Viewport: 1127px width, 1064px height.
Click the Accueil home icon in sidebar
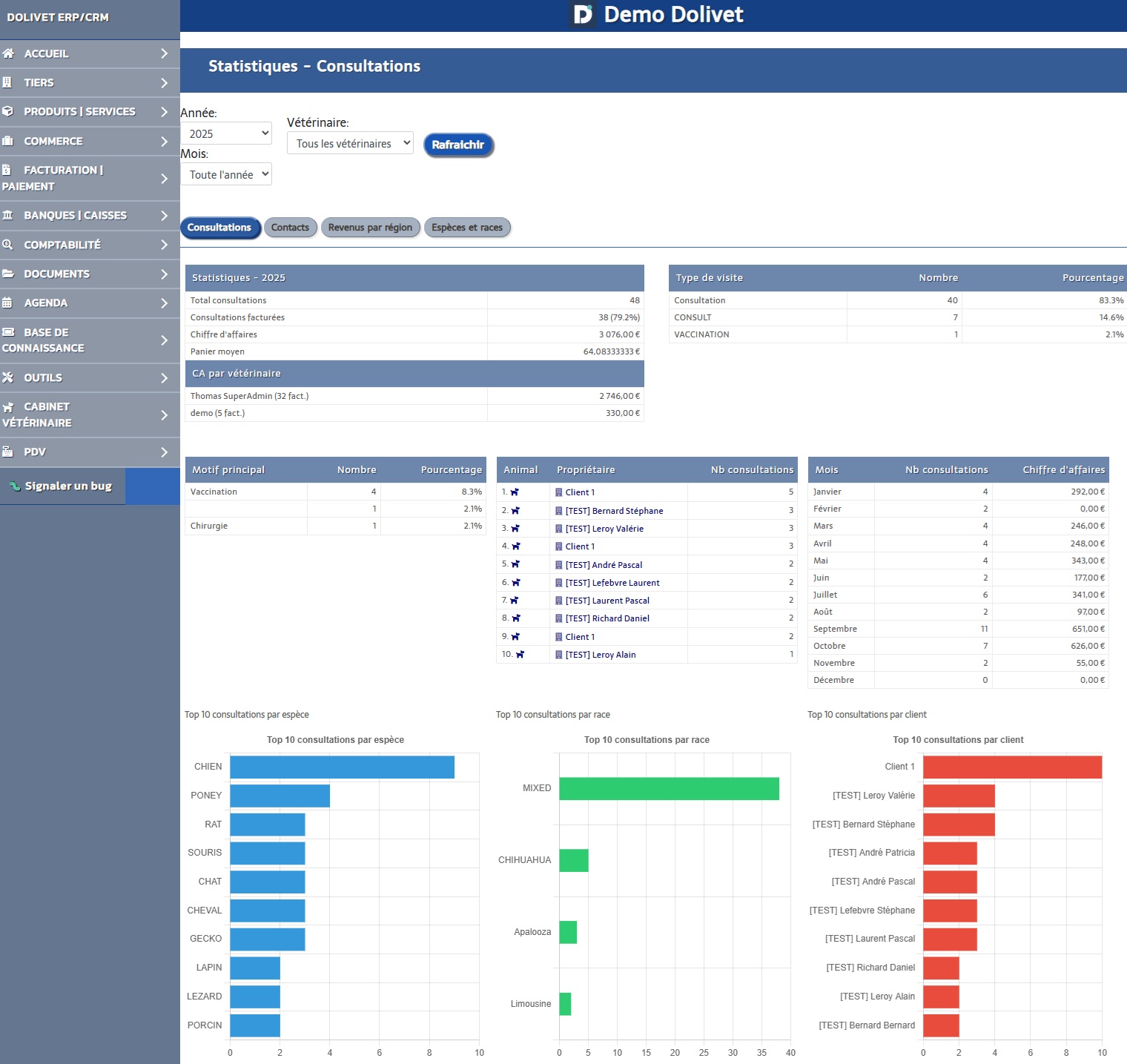[x=8, y=53]
